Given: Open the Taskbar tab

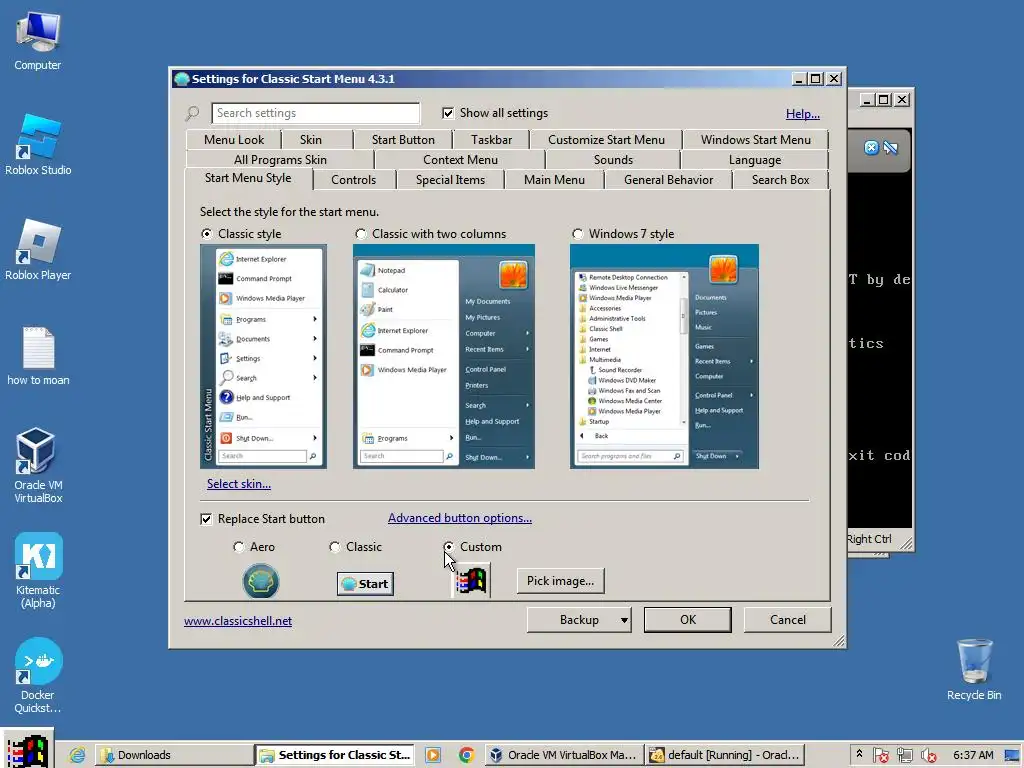Looking at the screenshot, I should [491, 140].
